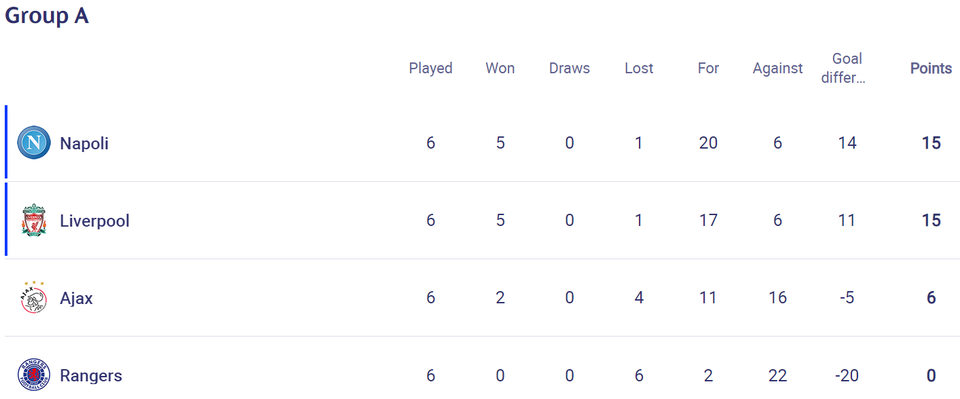
Task: Click the Ajax club crest icon
Action: pyautogui.click(x=34, y=298)
